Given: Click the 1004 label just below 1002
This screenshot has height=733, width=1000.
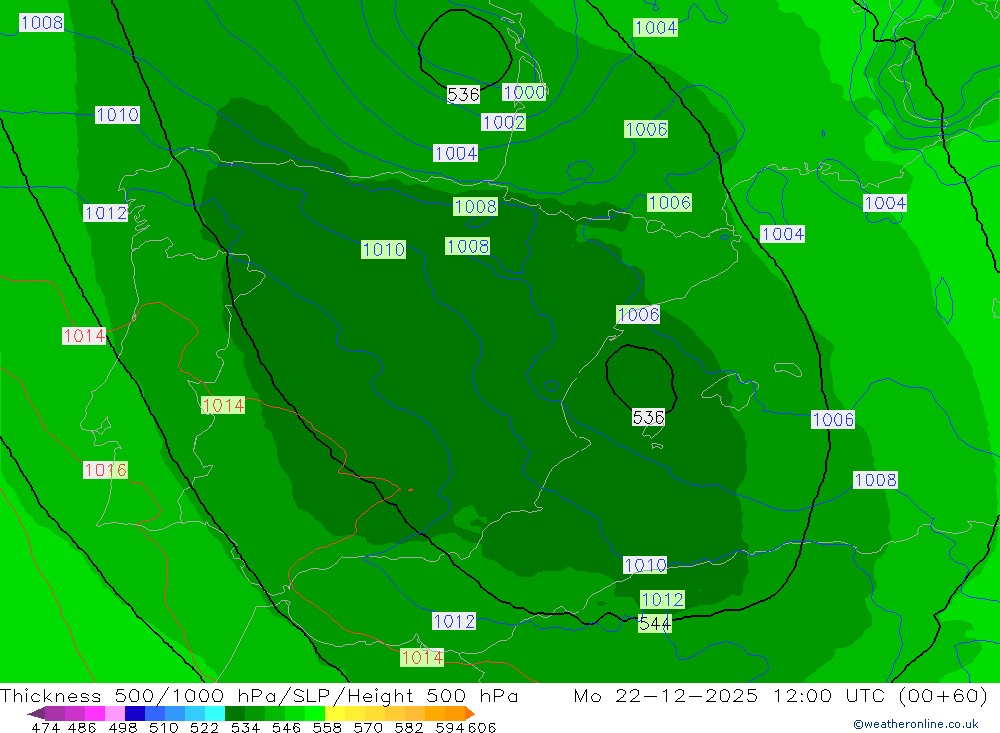Looking at the screenshot, I should (x=455, y=153).
